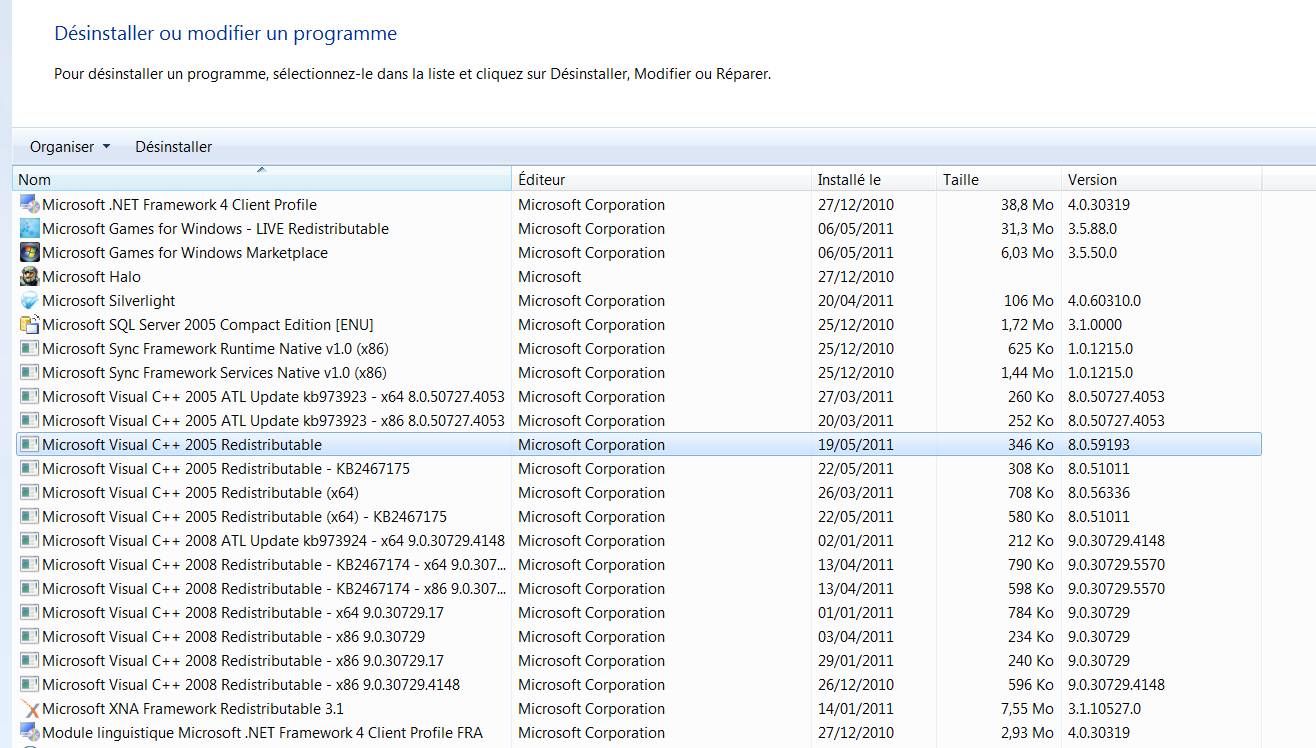Click the Module linguistique .NET Framework FRA icon
Screen dimensions: 1316x748
pos(29,732)
